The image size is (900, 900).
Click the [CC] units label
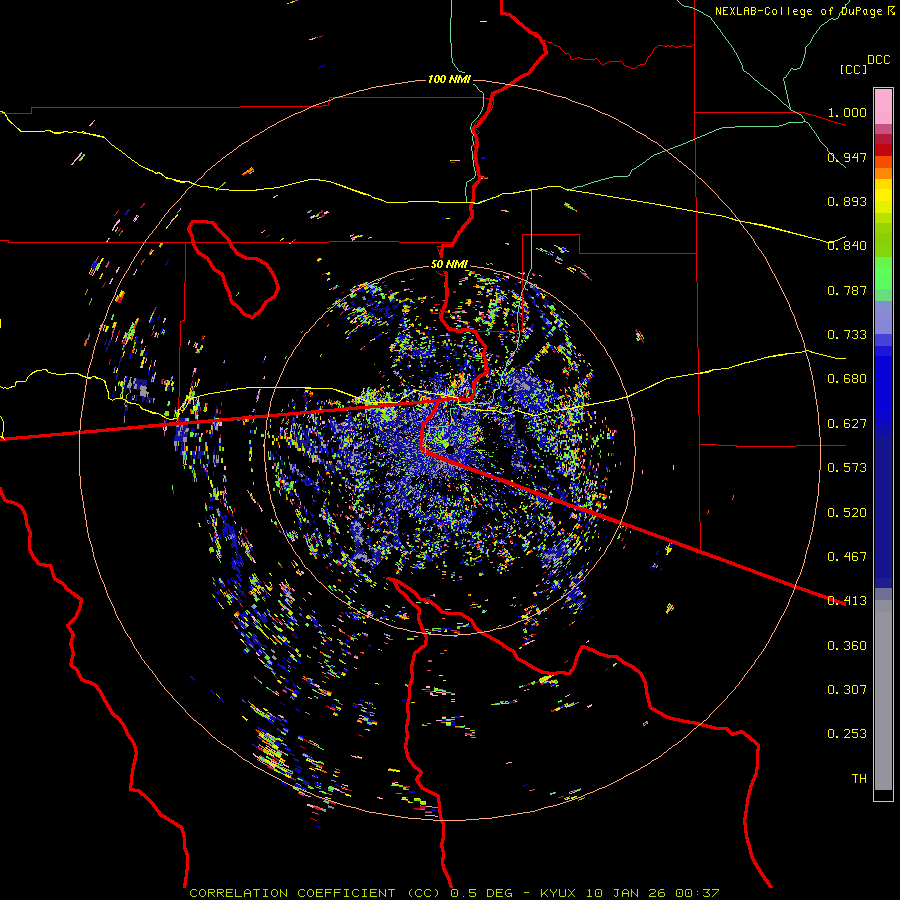coord(853,69)
